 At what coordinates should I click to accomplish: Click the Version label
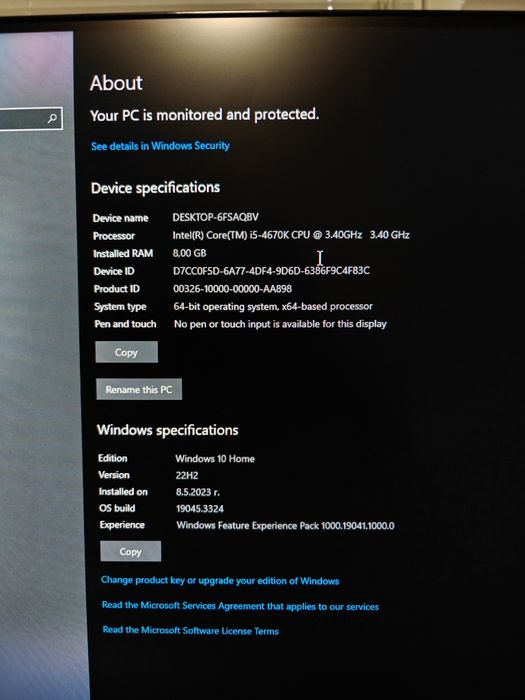pos(114,475)
